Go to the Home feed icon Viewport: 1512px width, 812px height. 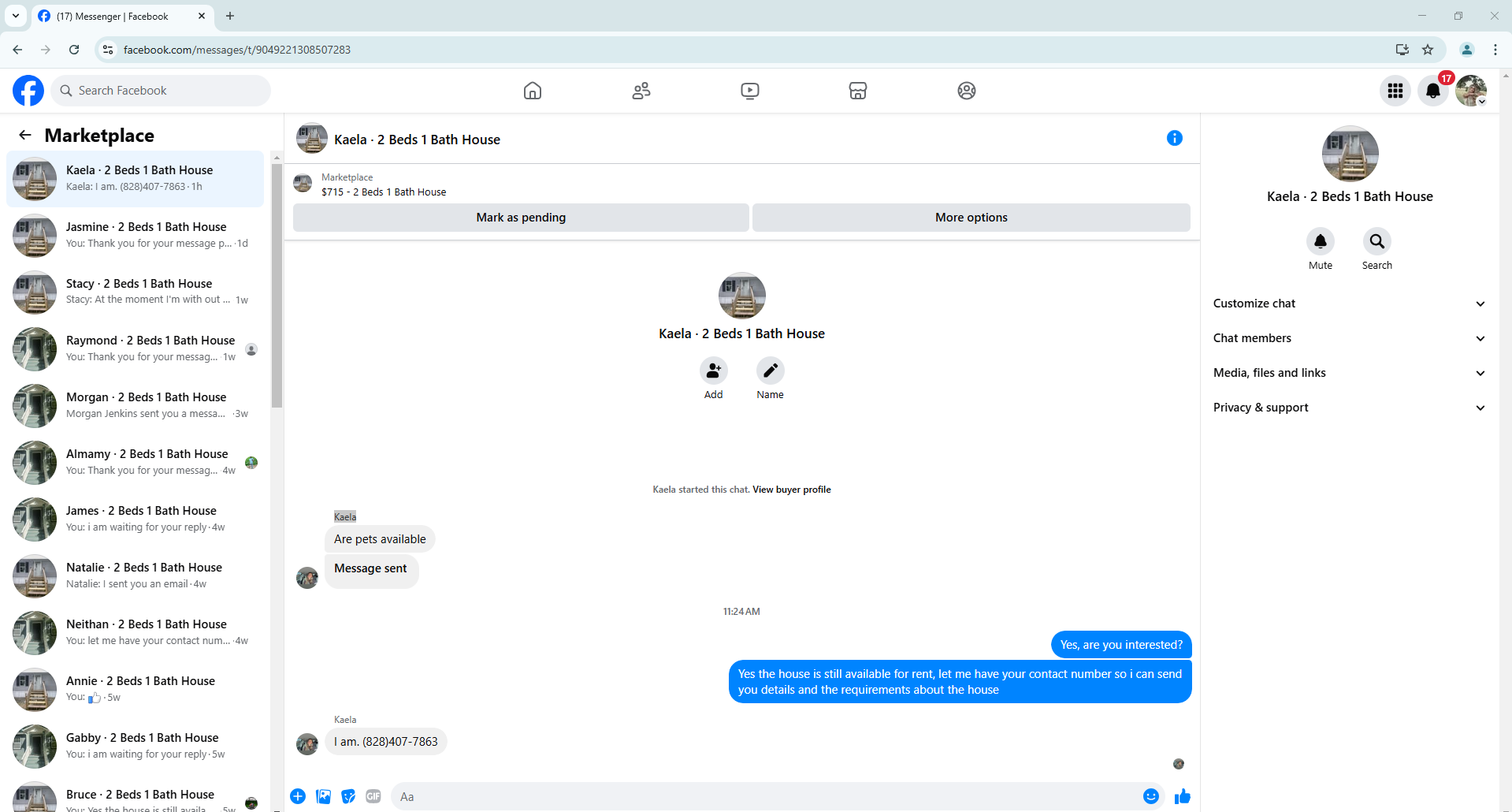533,91
